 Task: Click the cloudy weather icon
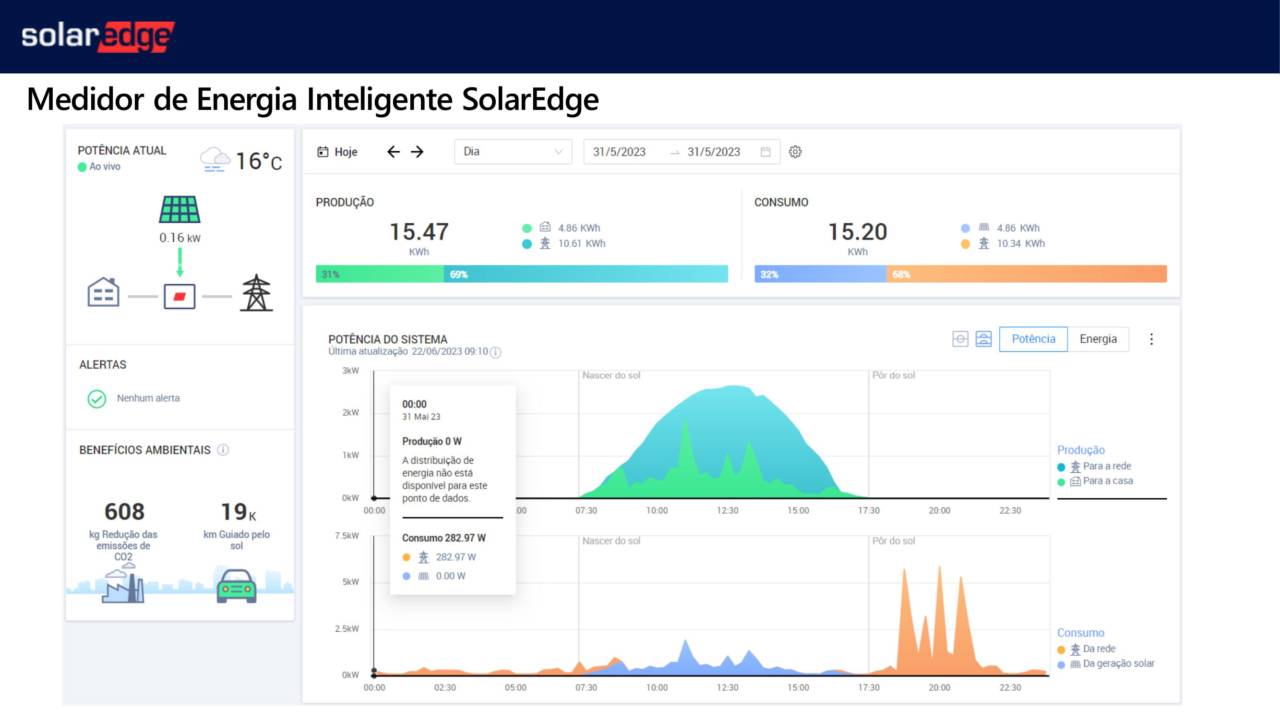click(x=214, y=159)
